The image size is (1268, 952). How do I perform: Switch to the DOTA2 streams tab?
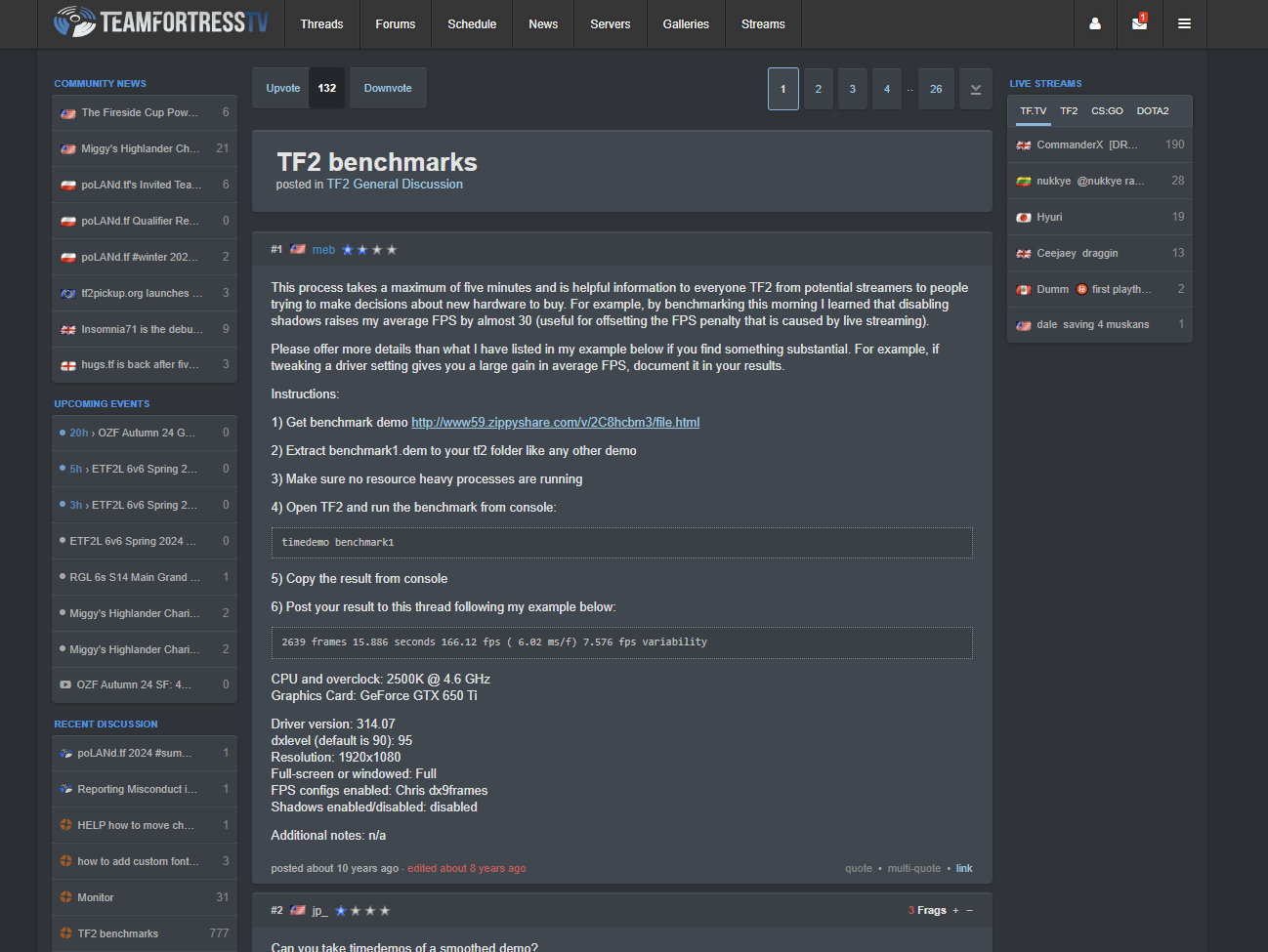(x=1153, y=111)
